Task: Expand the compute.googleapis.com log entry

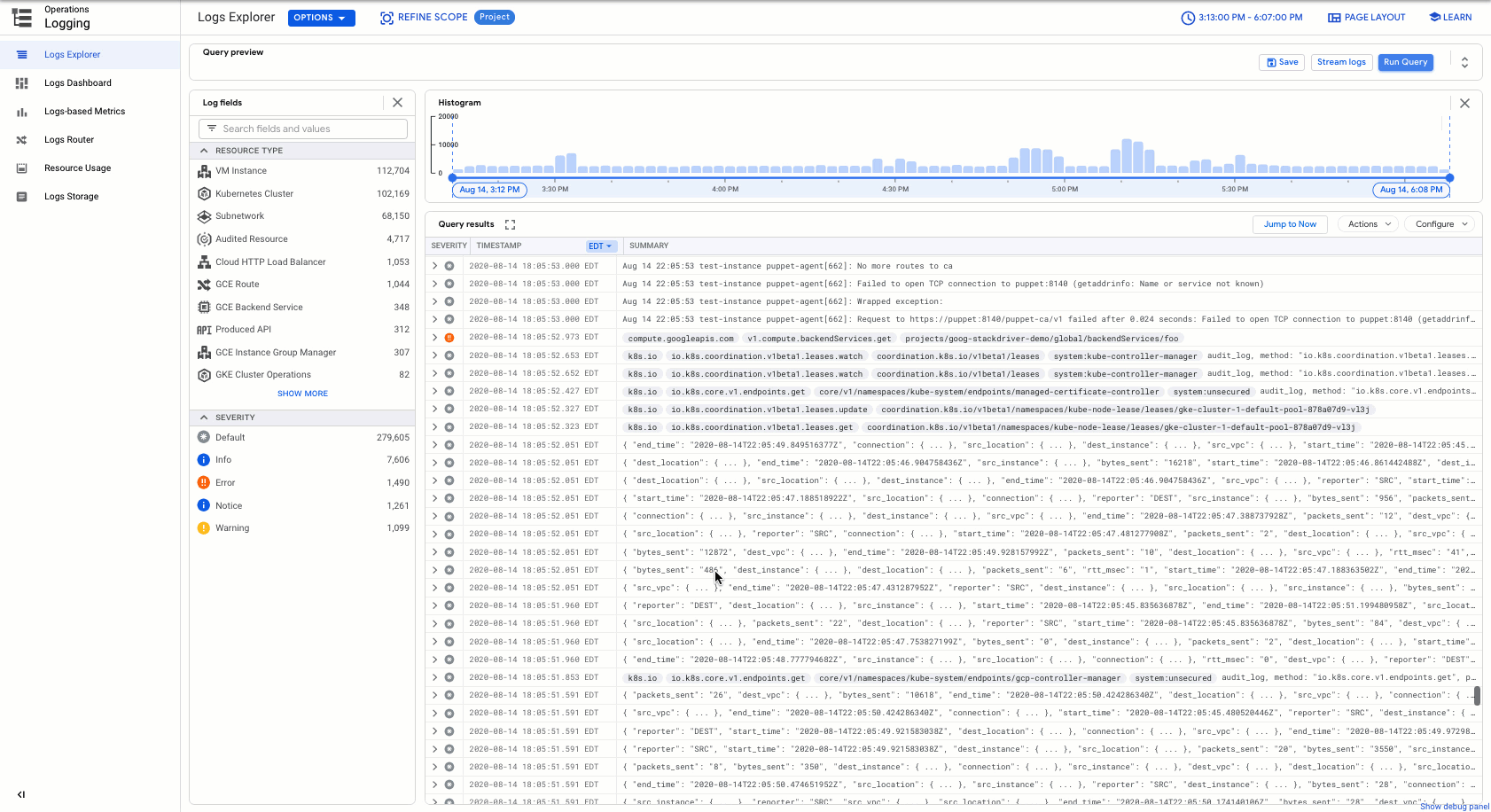Action: pyautogui.click(x=434, y=338)
